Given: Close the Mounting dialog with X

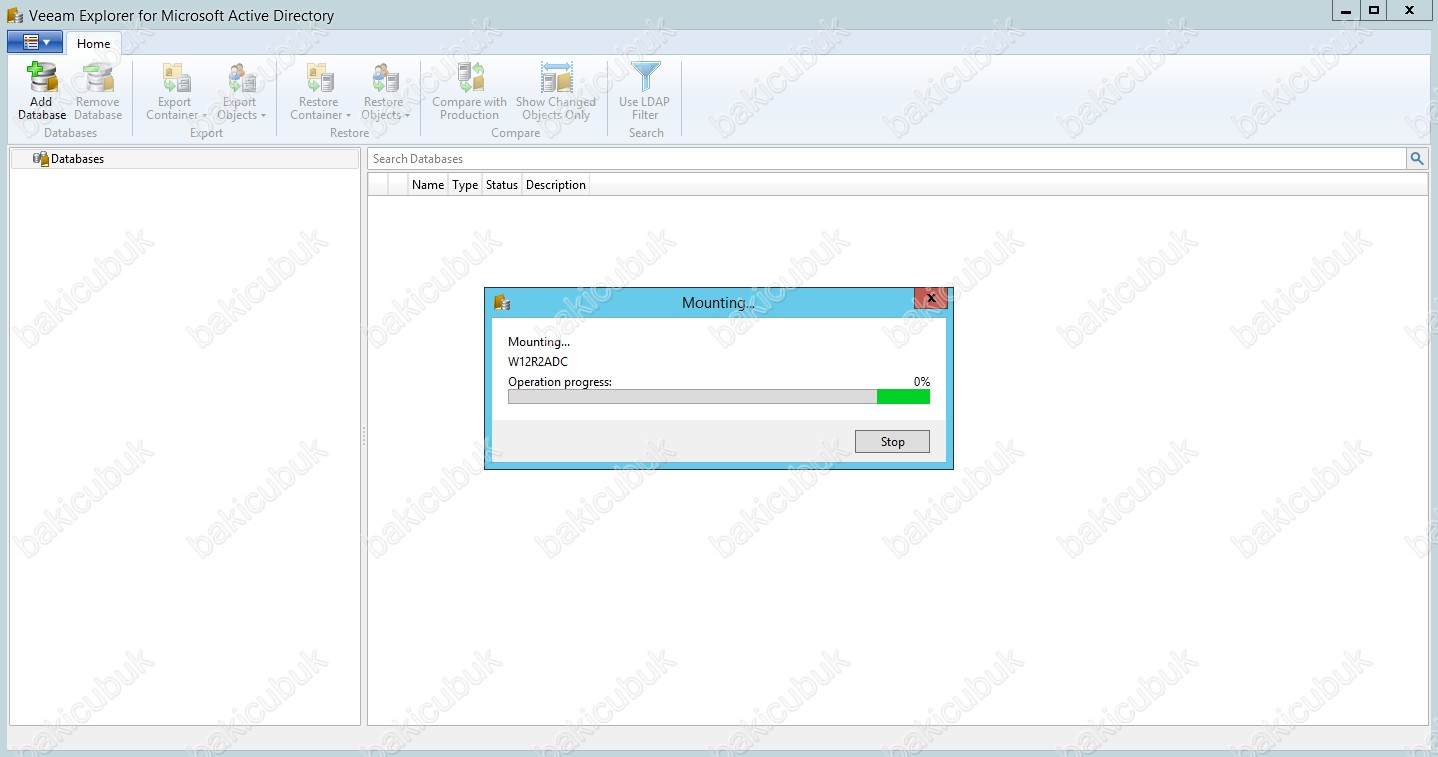Looking at the screenshot, I should coord(931,298).
